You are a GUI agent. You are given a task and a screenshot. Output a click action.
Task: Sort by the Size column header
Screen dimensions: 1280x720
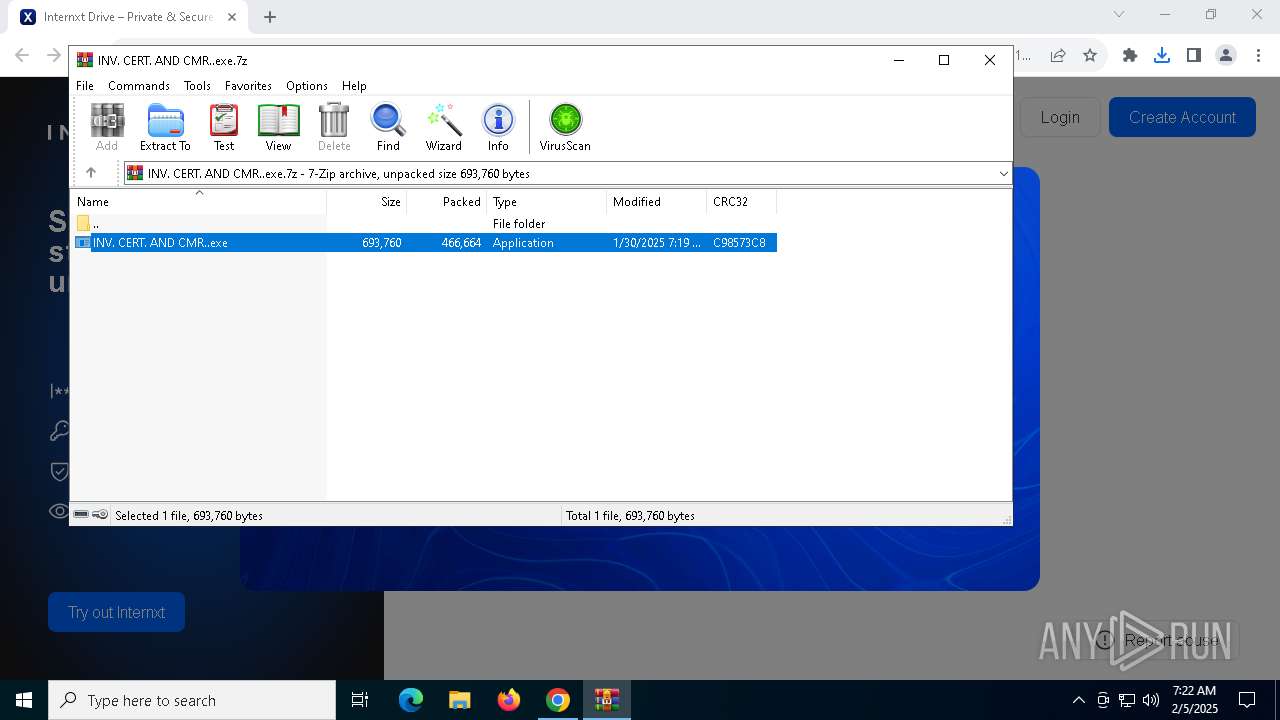click(367, 202)
